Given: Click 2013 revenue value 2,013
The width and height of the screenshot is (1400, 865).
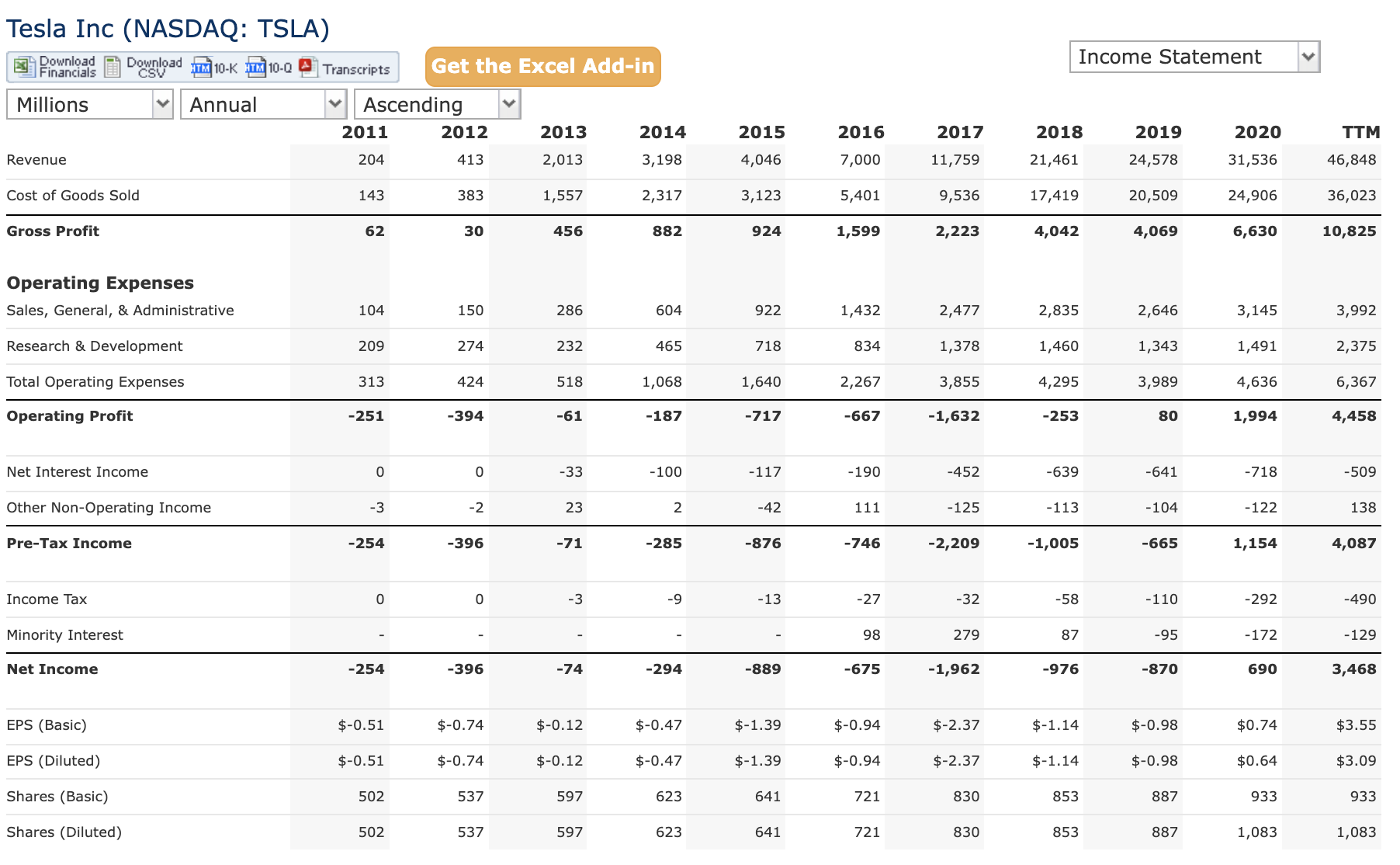Looking at the screenshot, I should [563, 160].
